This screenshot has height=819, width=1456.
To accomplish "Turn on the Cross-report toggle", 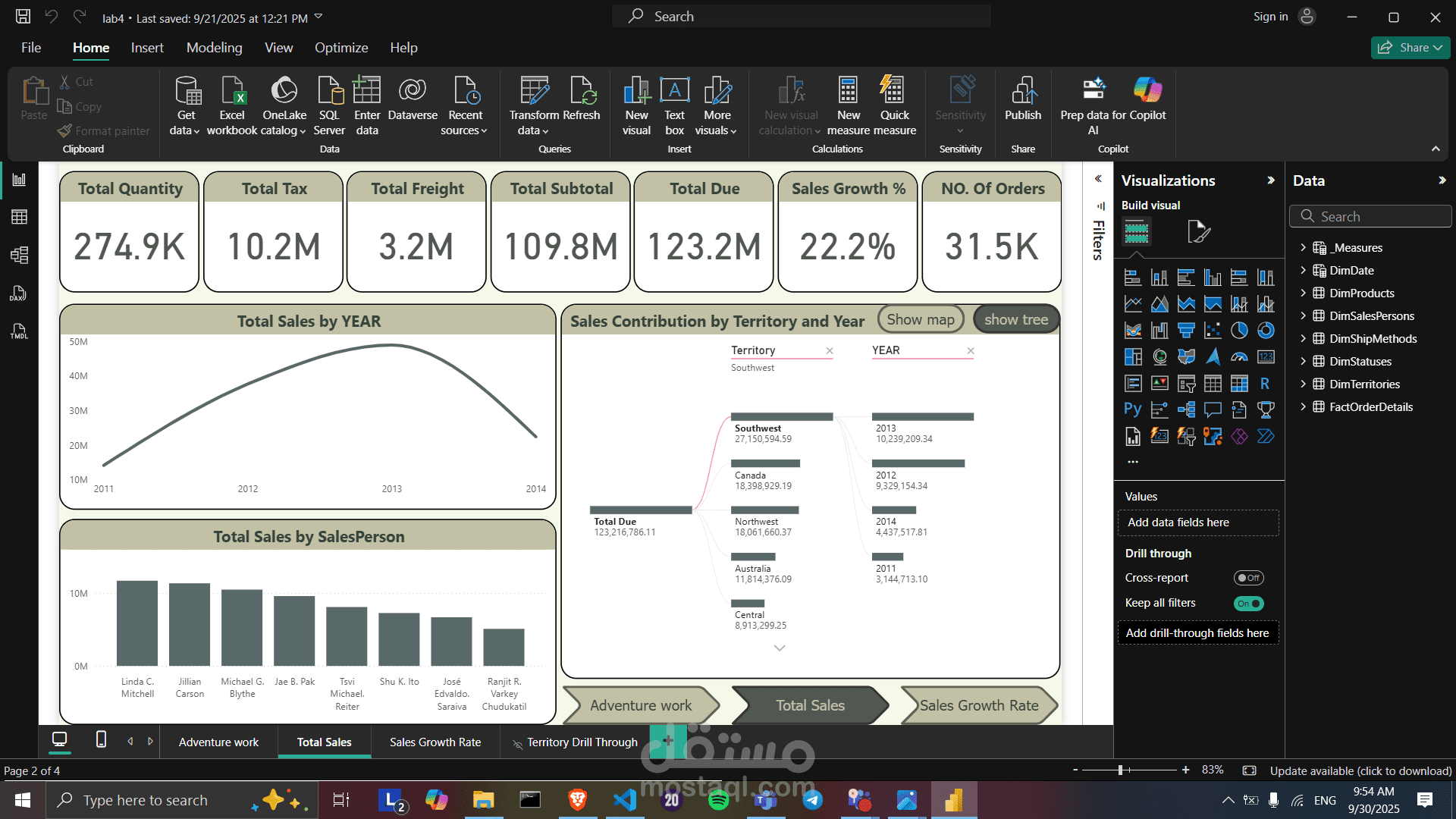I will (1248, 577).
